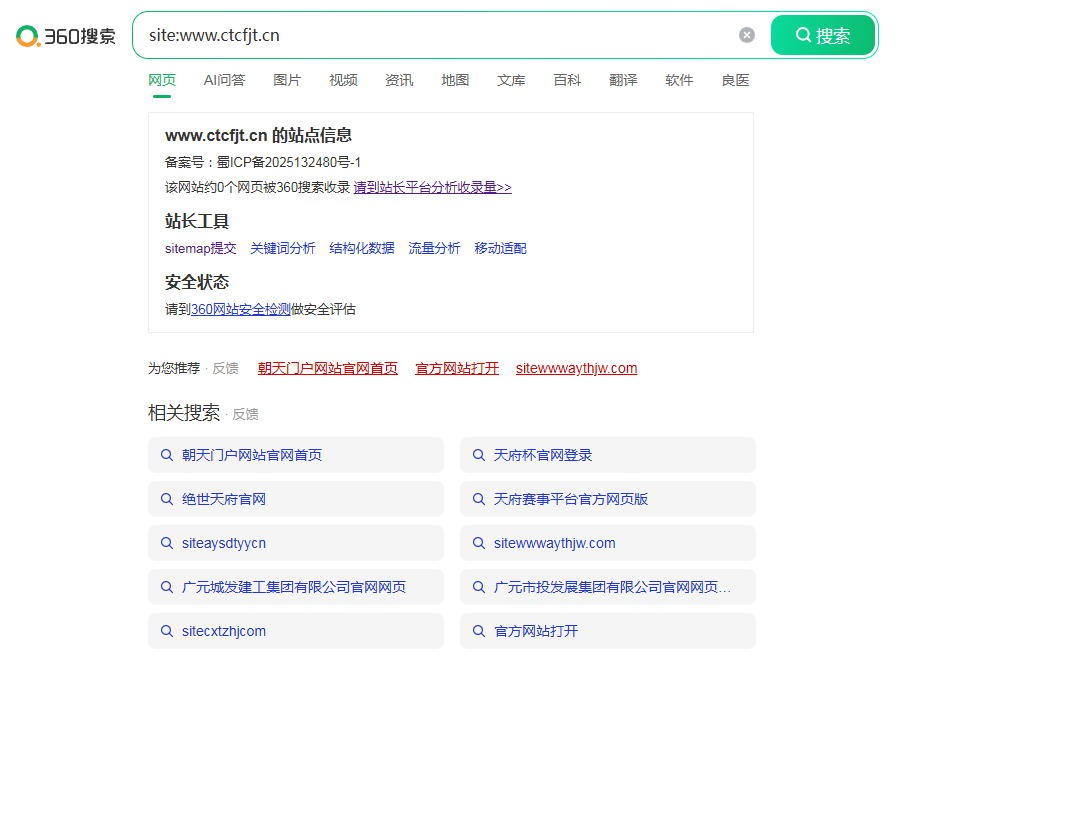Open recommended link 朝天门户网站官网首页 in red
This screenshot has height=826, width=1078.
click(328, 369)
